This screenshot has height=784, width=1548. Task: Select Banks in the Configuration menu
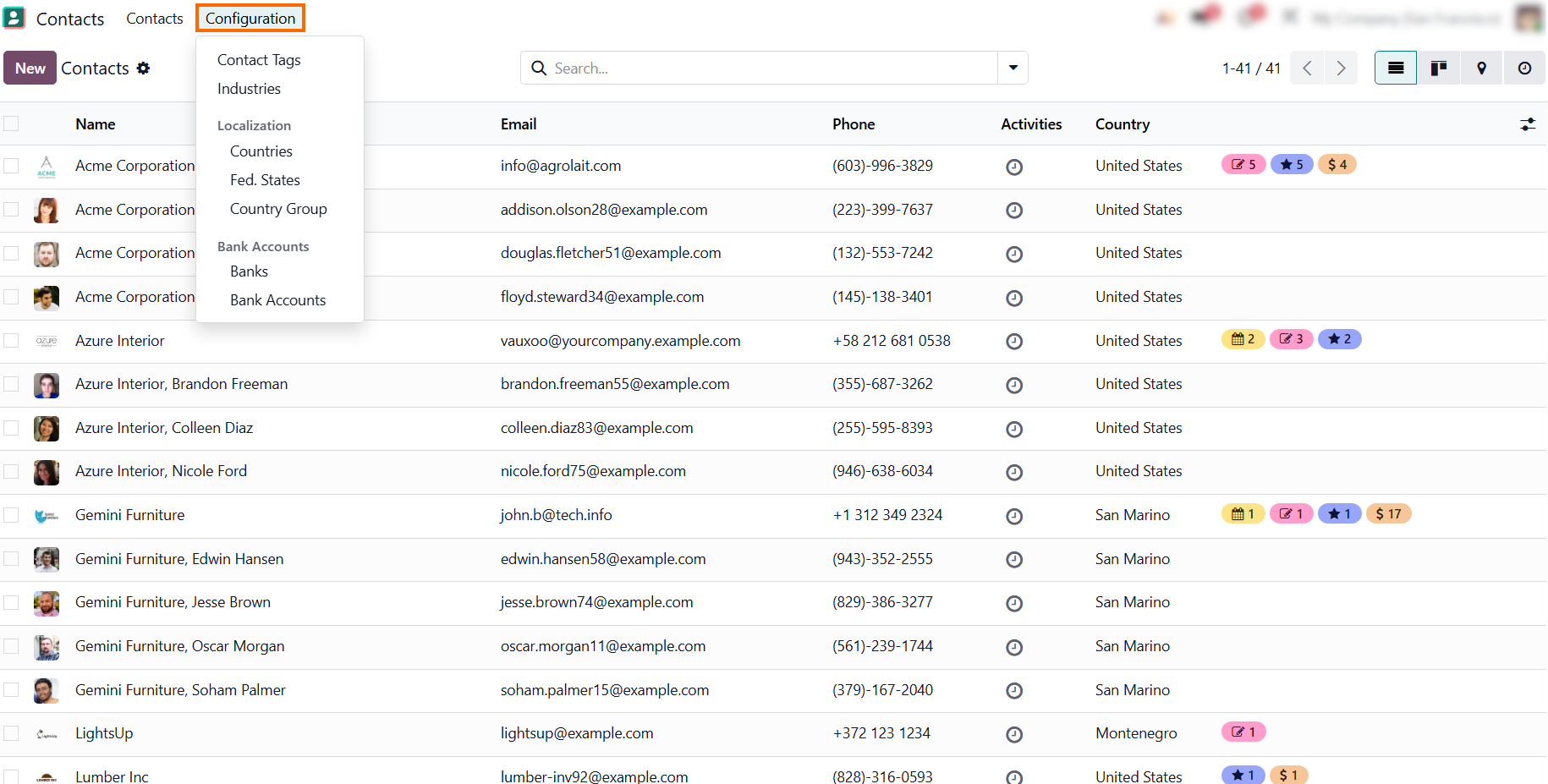click(249, 271)
